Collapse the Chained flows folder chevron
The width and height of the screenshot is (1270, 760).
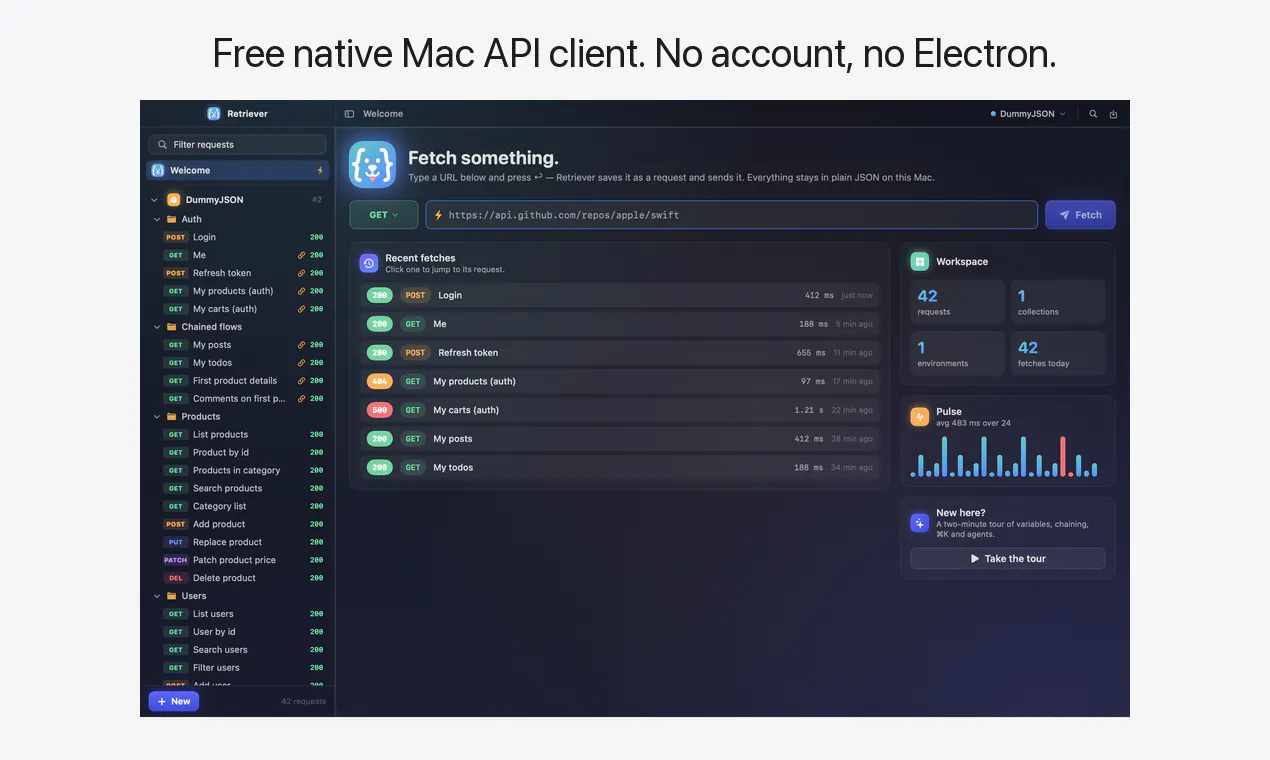pos(157,327)
